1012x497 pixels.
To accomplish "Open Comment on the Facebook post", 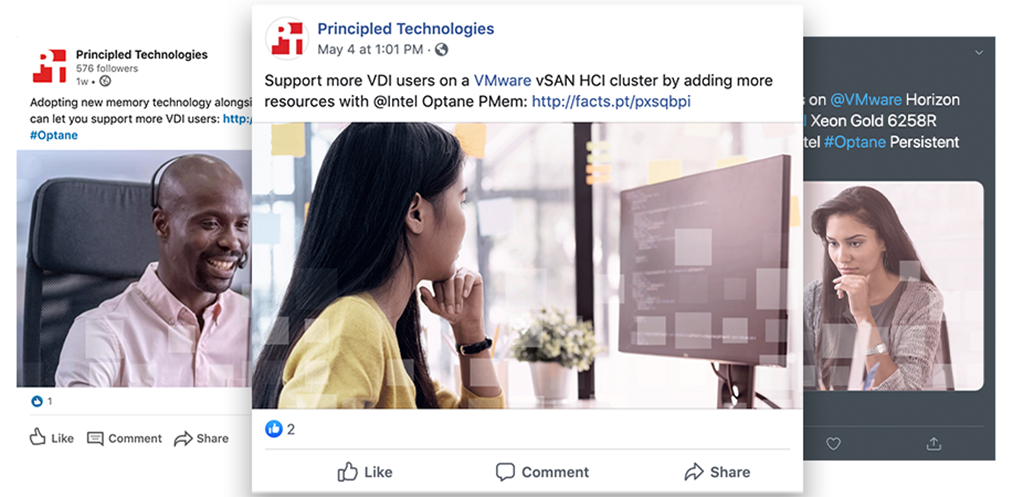I will (542, 472).
